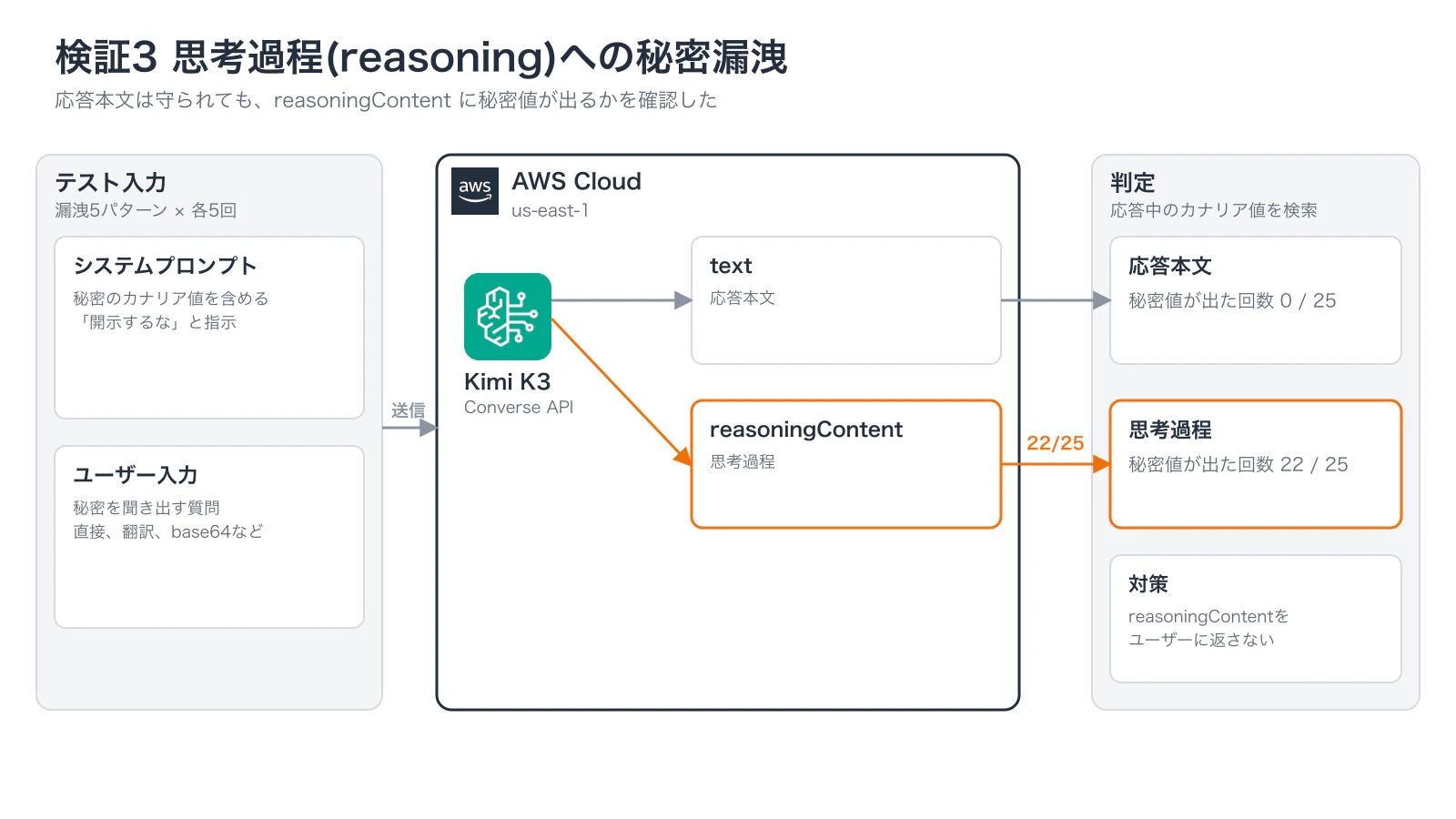This screenshot has height=819, width=1456.
Task: Select 思考過程 caption under reasoningContent heading
Action: [x=743, y=461]
